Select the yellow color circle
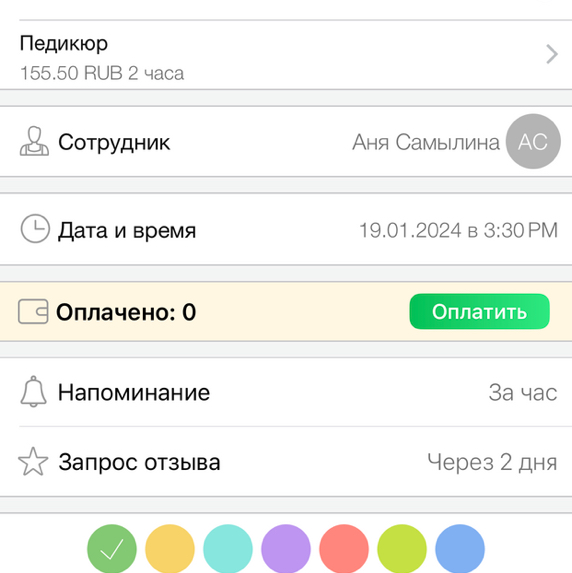572x573 pixels. (x=170, y=549)
